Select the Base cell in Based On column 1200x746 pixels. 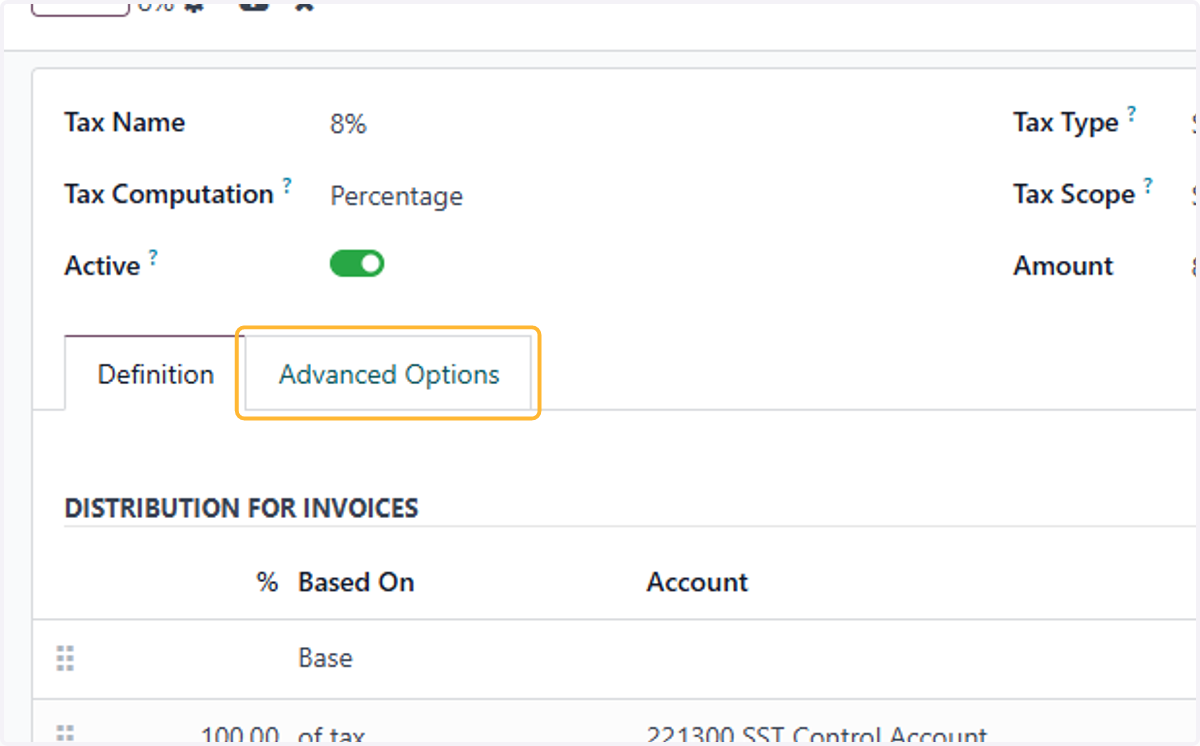tap(325, 658)
